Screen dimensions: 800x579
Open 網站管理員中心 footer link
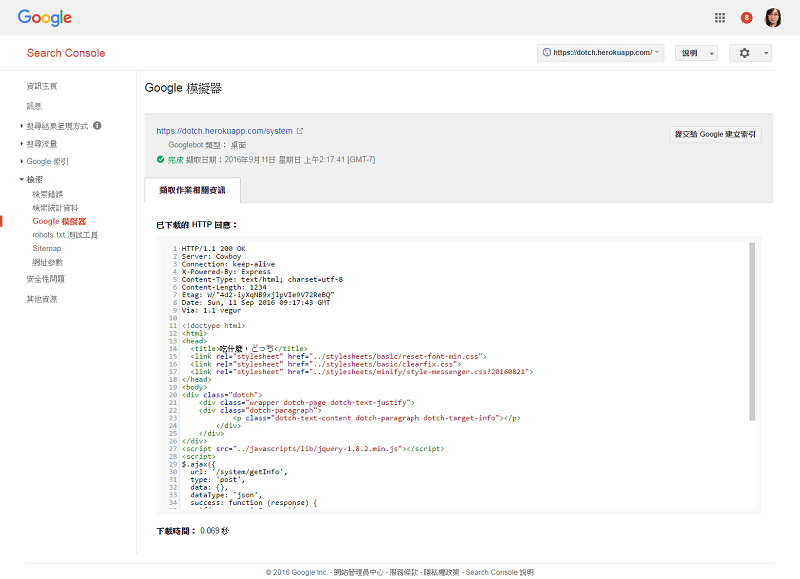click(x=359, y=572)
